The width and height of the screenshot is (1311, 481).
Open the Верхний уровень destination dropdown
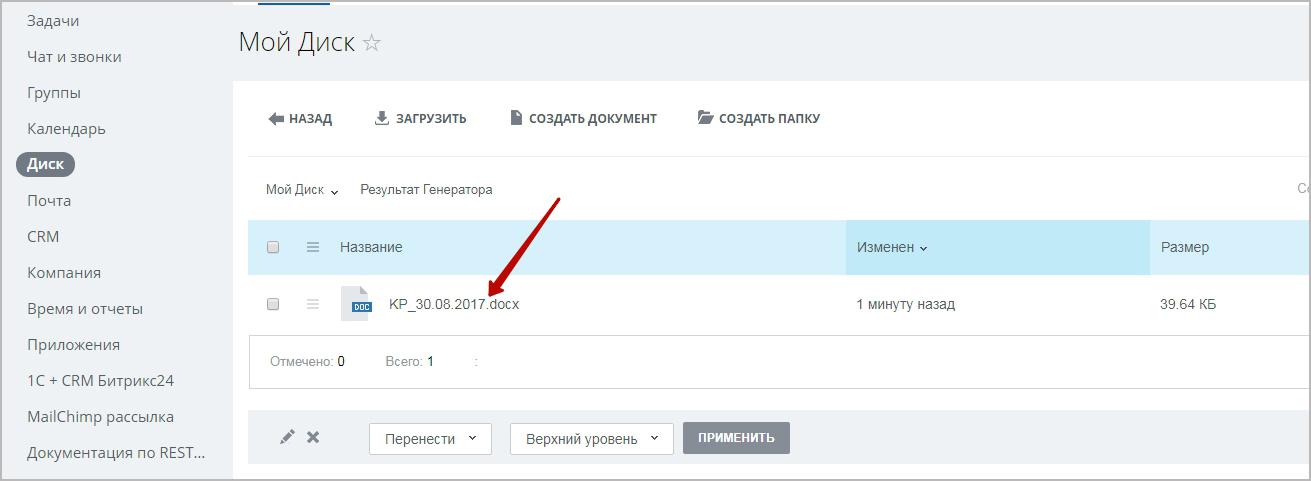pos(592,438)
